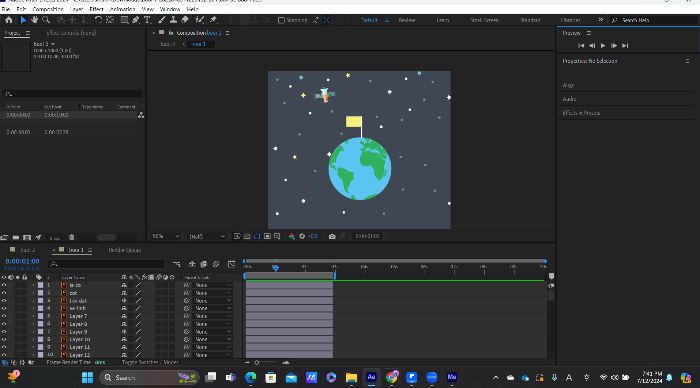Open Composition Mini-Flowchart in the timeline
This screenshot has height=388, width=700.
(x=177, y=264)
